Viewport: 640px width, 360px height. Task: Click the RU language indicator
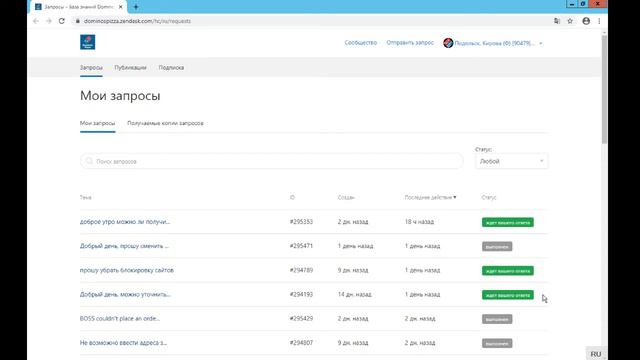pos(596,354)
